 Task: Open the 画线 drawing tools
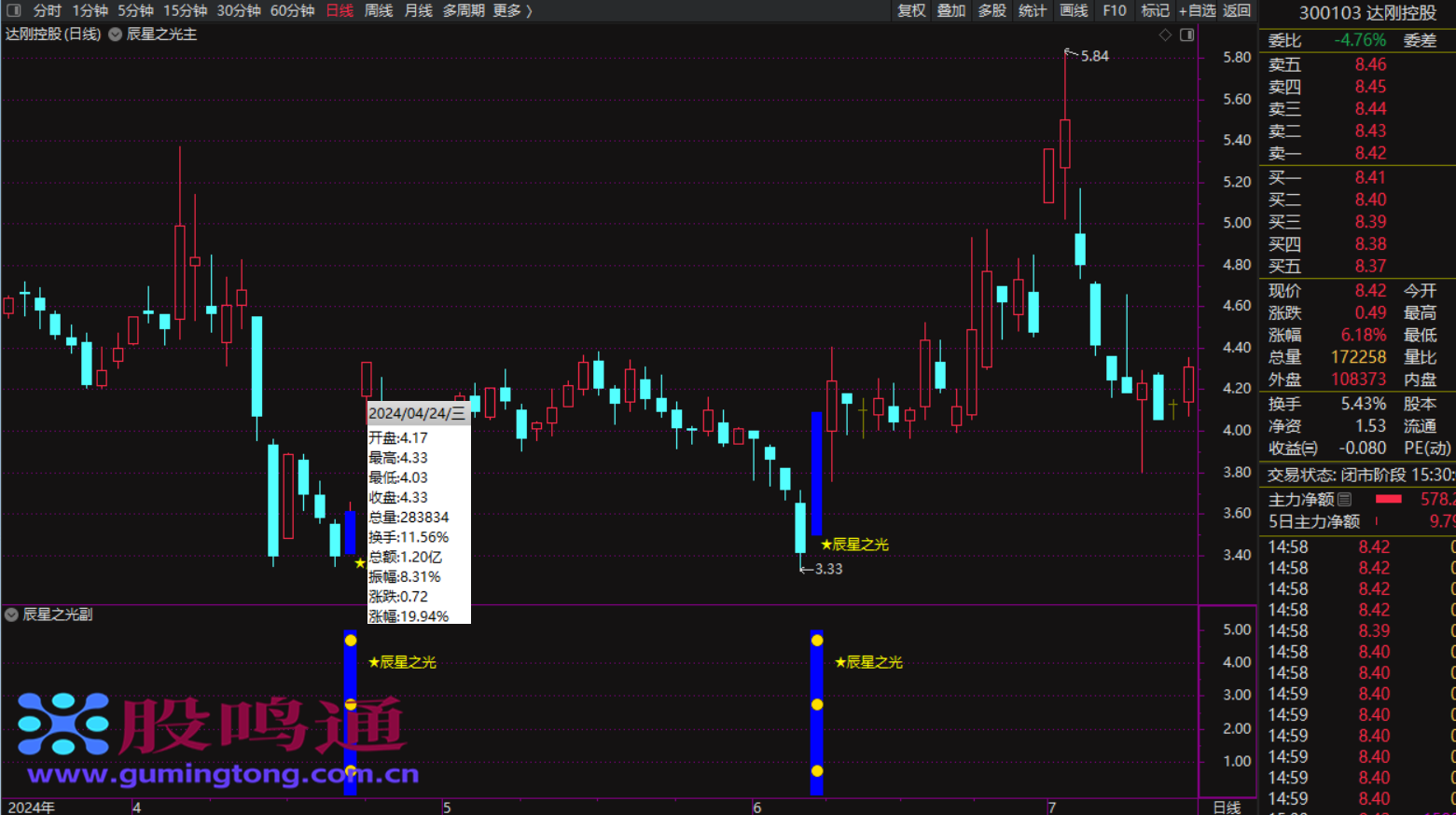[1074, 10]
